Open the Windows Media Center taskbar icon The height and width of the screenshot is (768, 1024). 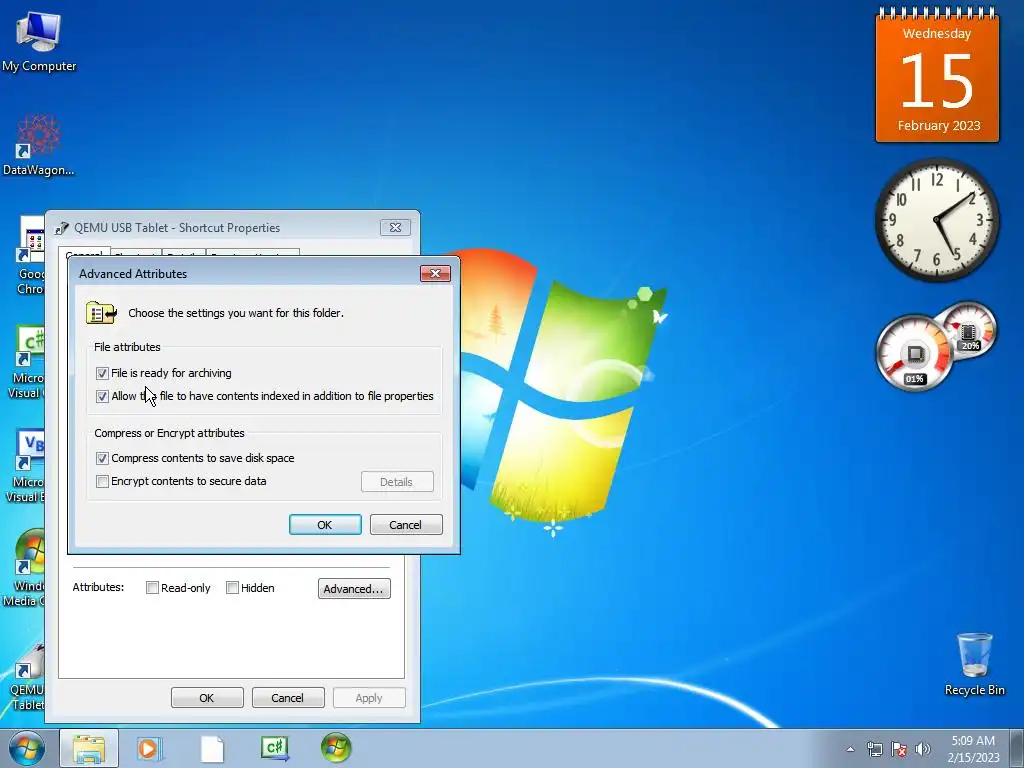pyautogui.click(x=336, y=748)
